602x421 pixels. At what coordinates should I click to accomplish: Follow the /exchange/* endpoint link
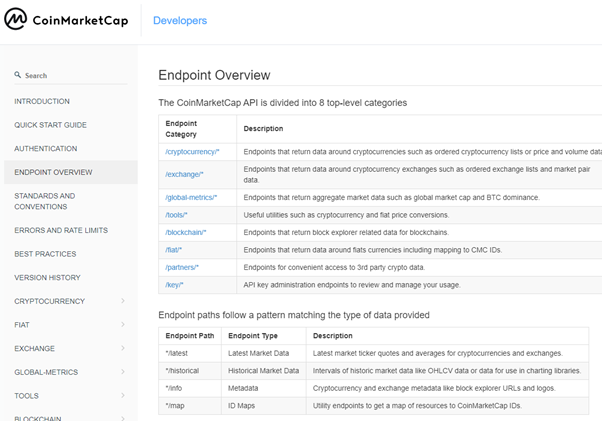coord(184,175)
